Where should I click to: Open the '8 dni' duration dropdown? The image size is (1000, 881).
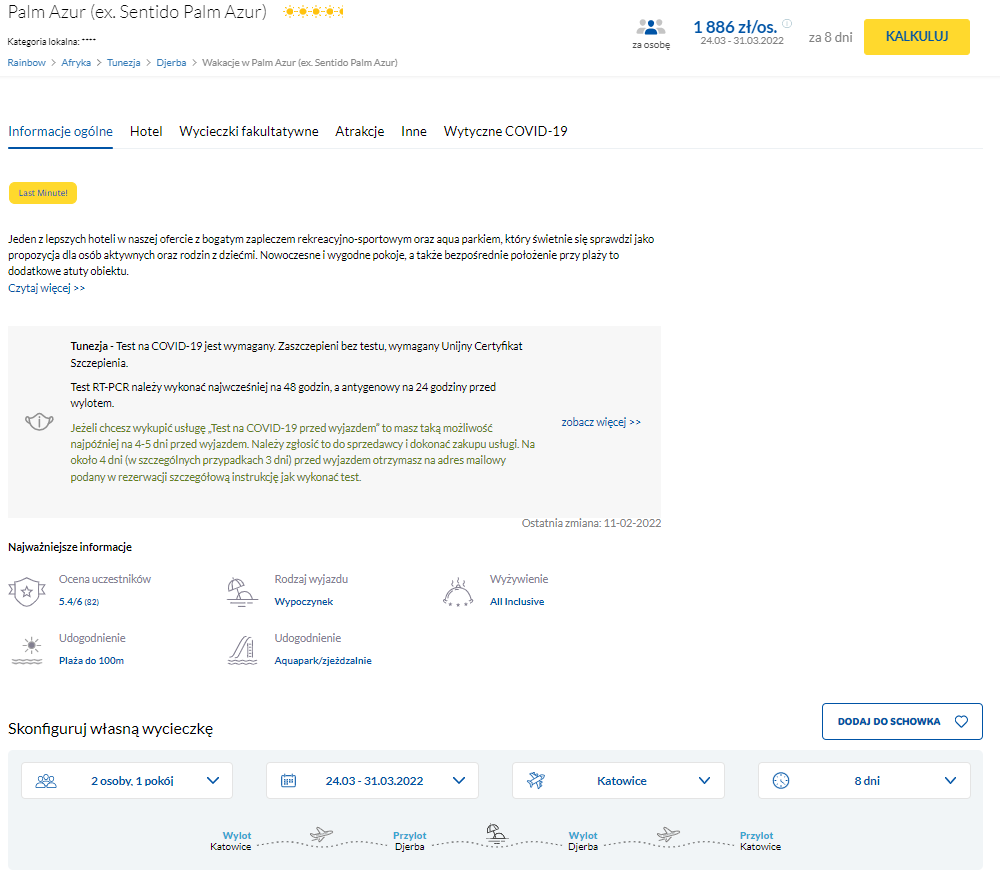[x=864, y=781]
